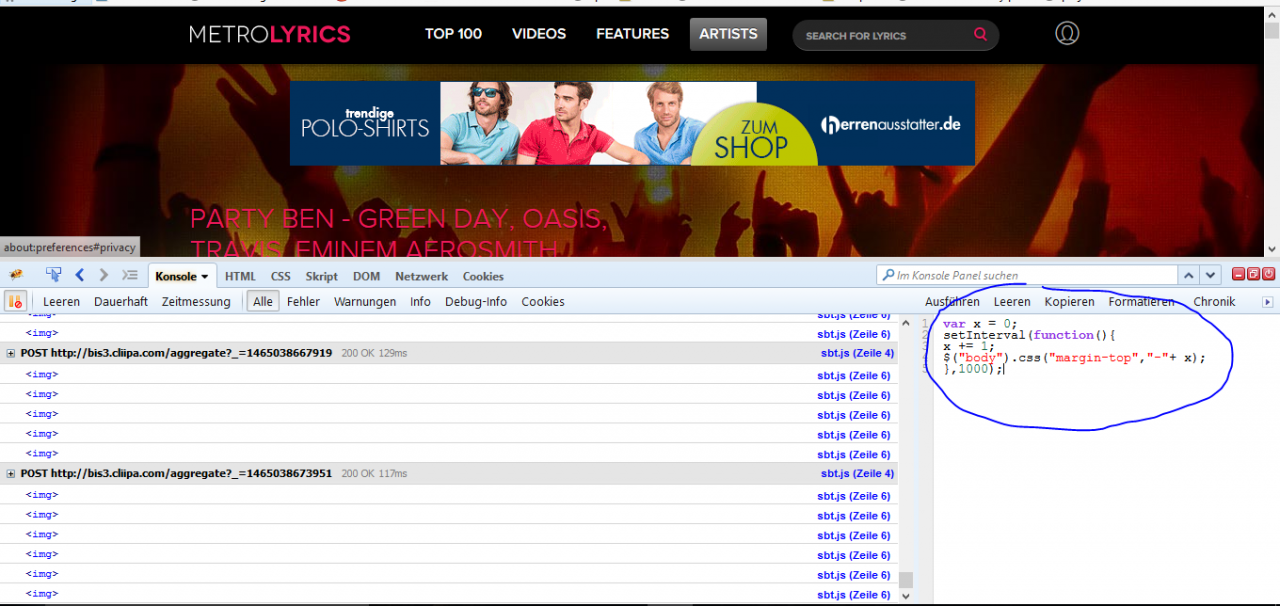
Task: Open sbt.js (Zeile 4) link for request 667919
Action: [857, 353]
